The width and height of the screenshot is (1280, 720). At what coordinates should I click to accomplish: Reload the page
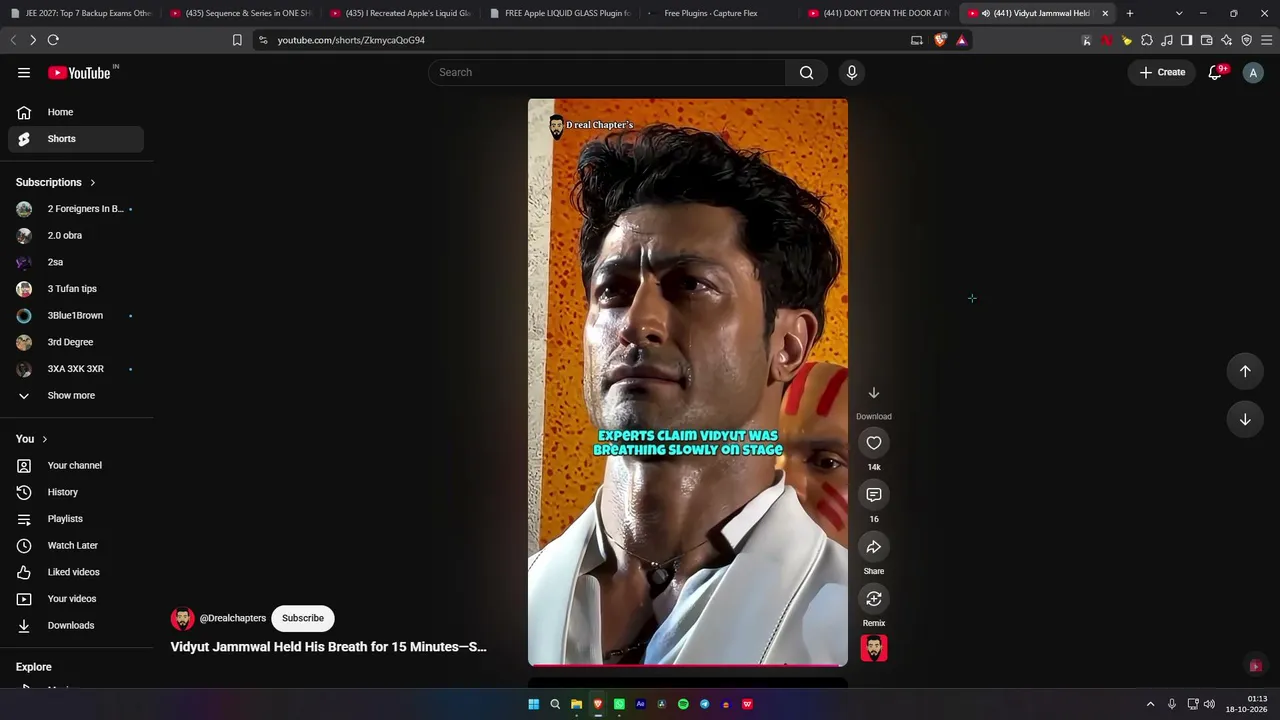click(53, 40)
